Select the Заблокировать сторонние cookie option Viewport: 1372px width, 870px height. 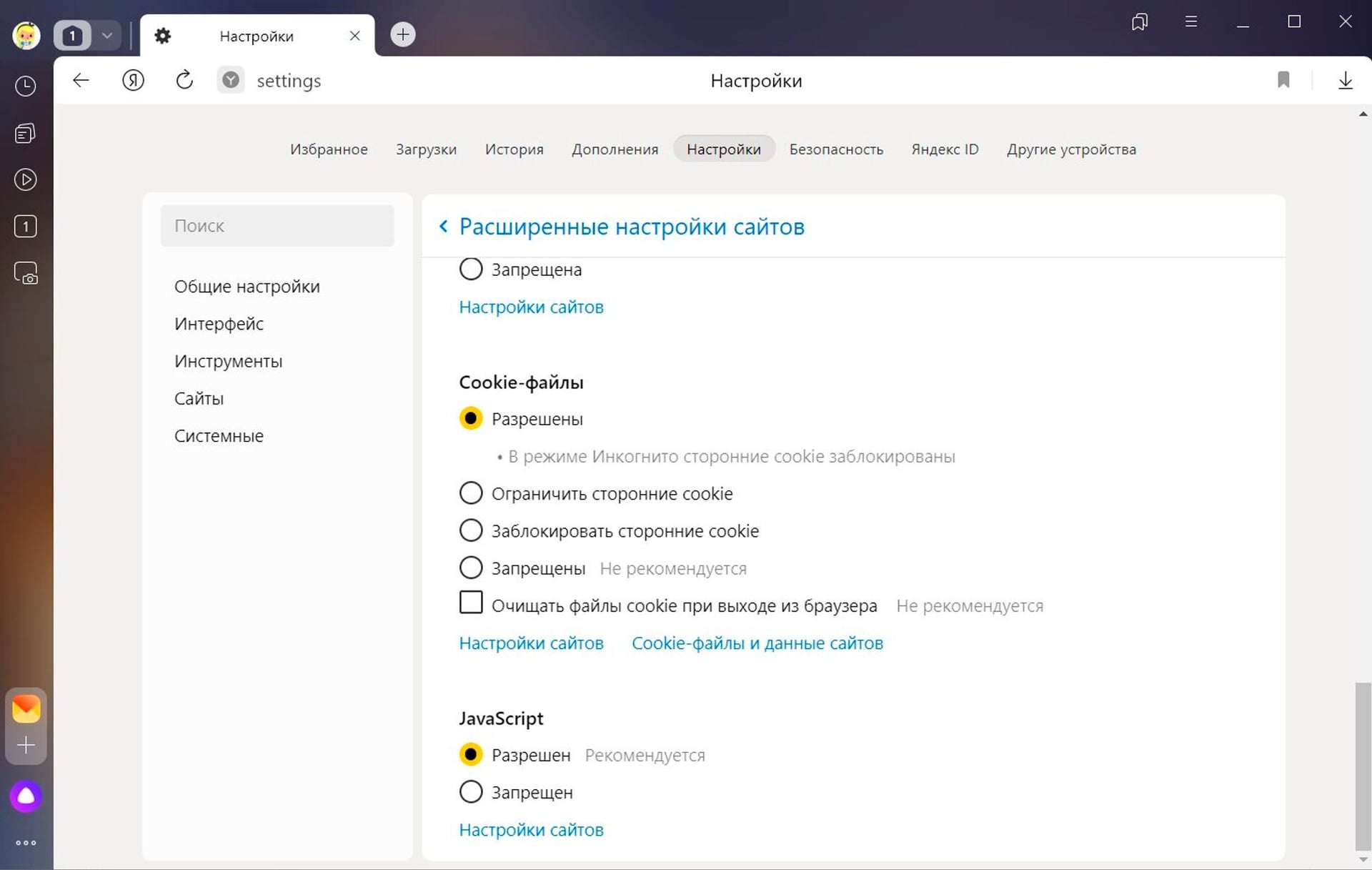point(471,530)
